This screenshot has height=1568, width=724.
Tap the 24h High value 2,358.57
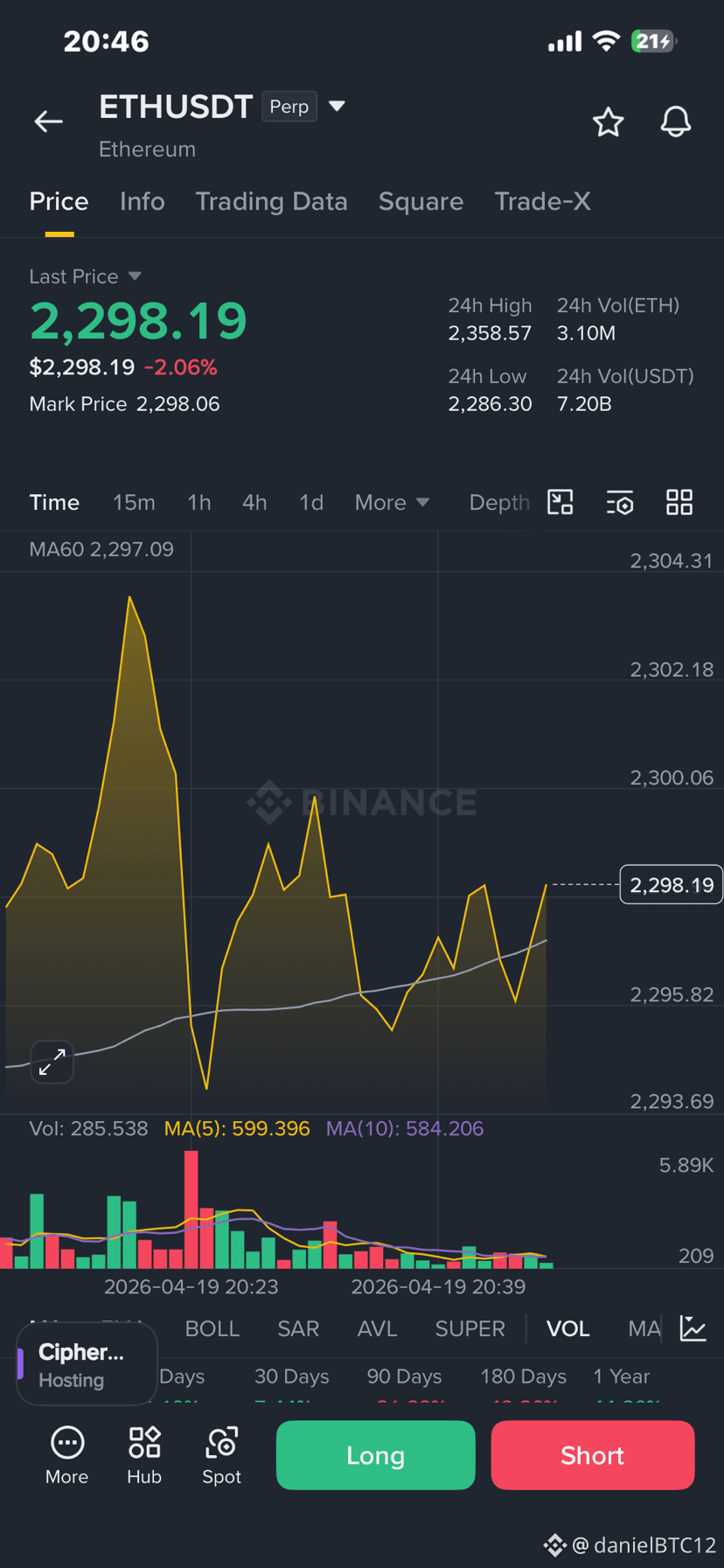(490, 333)
